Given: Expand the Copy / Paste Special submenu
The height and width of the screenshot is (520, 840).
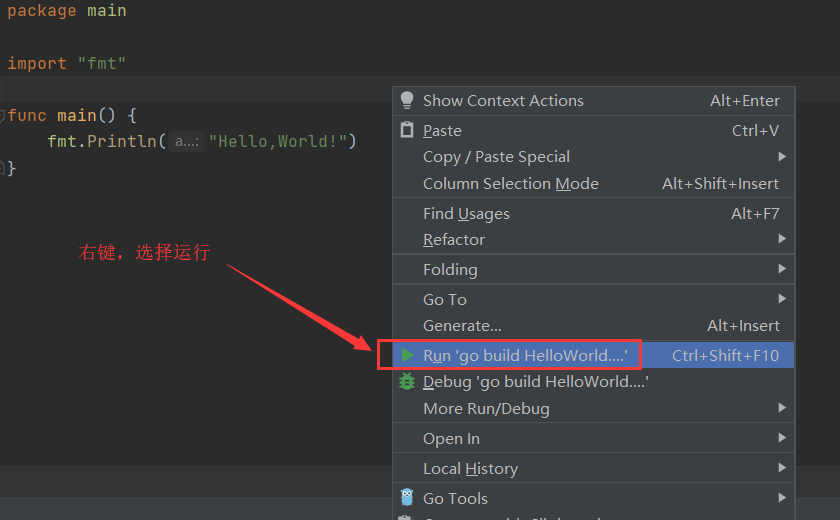Looking at the screenshot, I should pyautogui.click(x=496, y=157).
